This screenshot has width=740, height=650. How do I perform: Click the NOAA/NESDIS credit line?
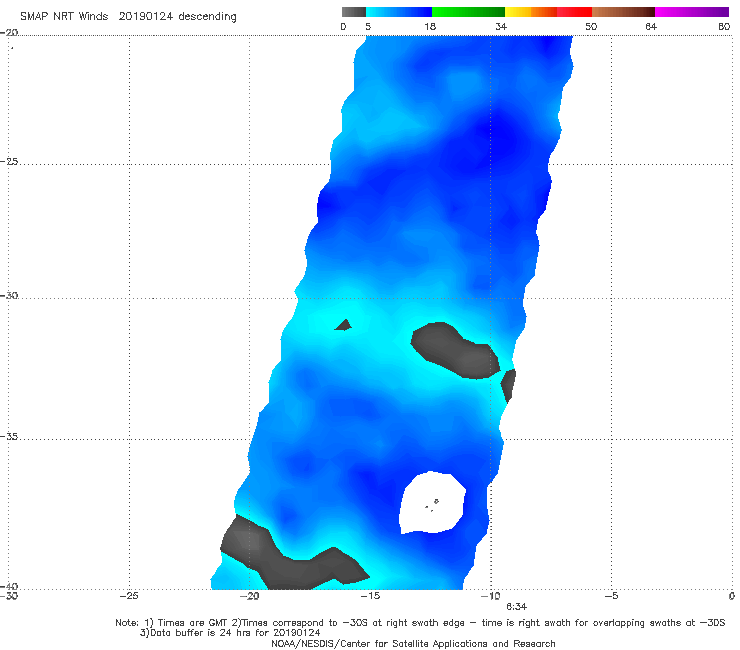[x=413, y=644]
